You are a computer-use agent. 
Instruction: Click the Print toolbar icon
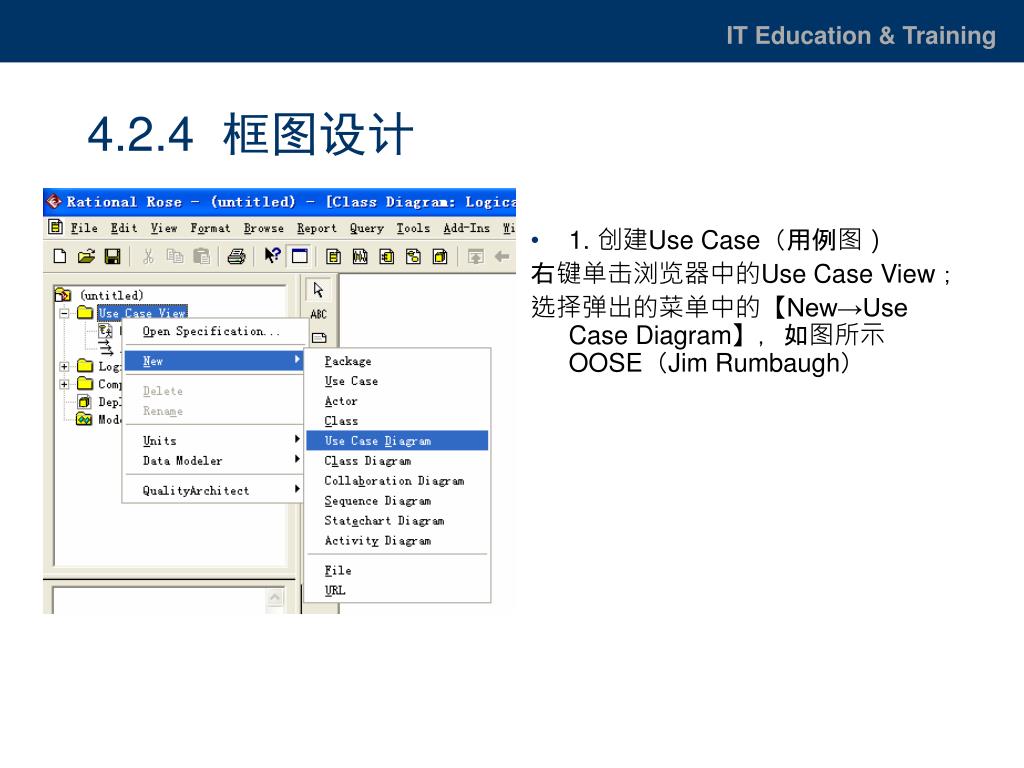point(236,257)
